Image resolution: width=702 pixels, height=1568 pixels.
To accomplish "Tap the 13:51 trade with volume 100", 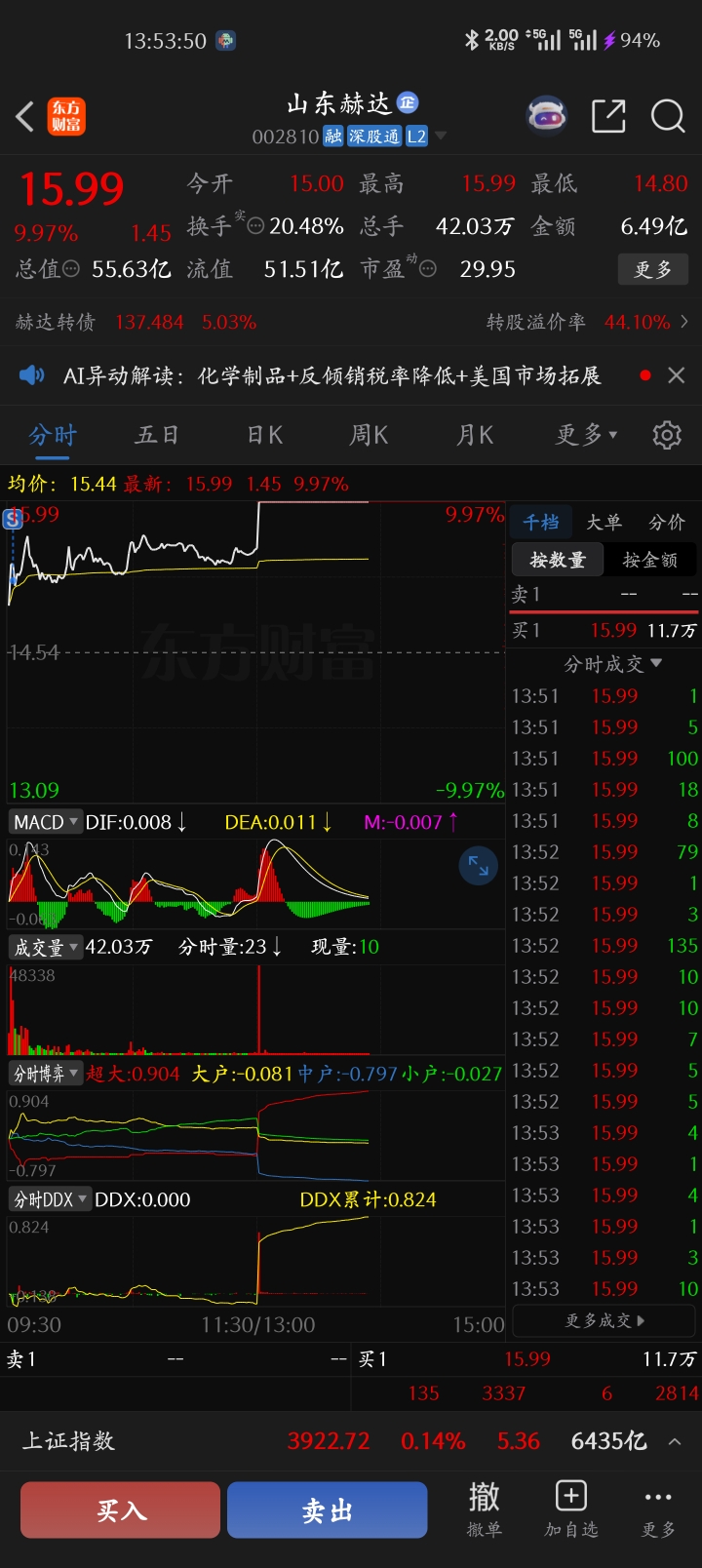I will 604,758.
